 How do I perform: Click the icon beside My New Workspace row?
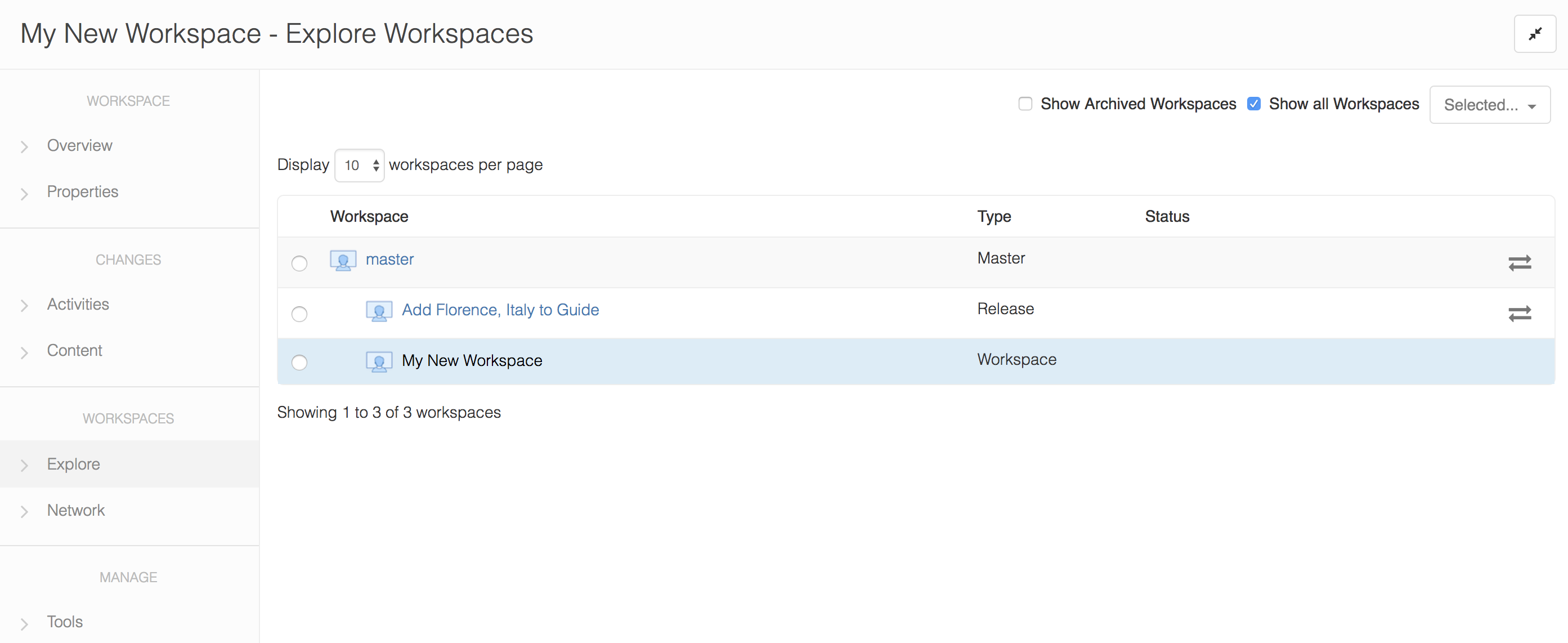point(379,361)
